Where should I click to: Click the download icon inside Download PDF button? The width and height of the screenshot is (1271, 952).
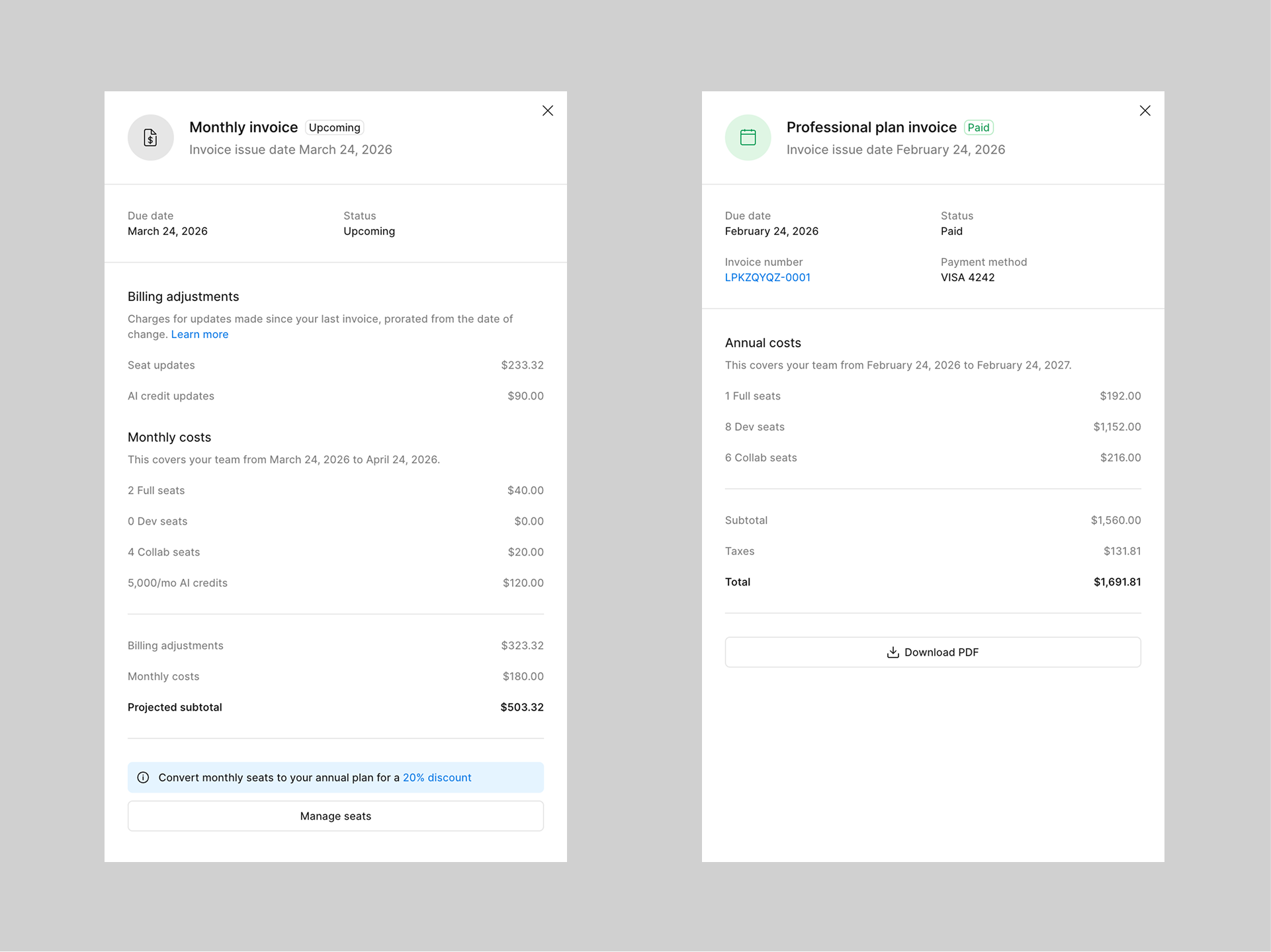892,652
